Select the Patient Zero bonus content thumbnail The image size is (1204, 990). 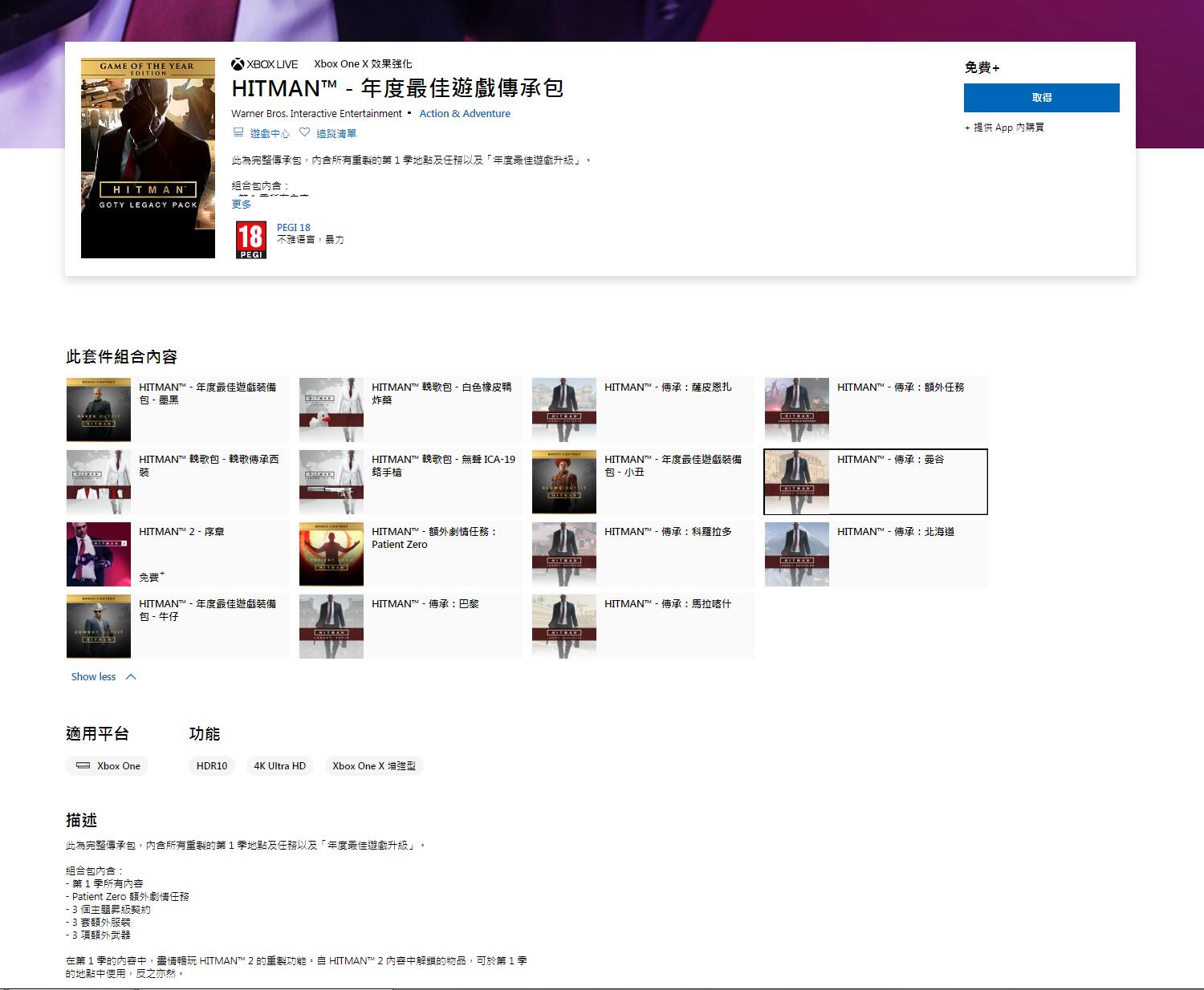(332, 554)
